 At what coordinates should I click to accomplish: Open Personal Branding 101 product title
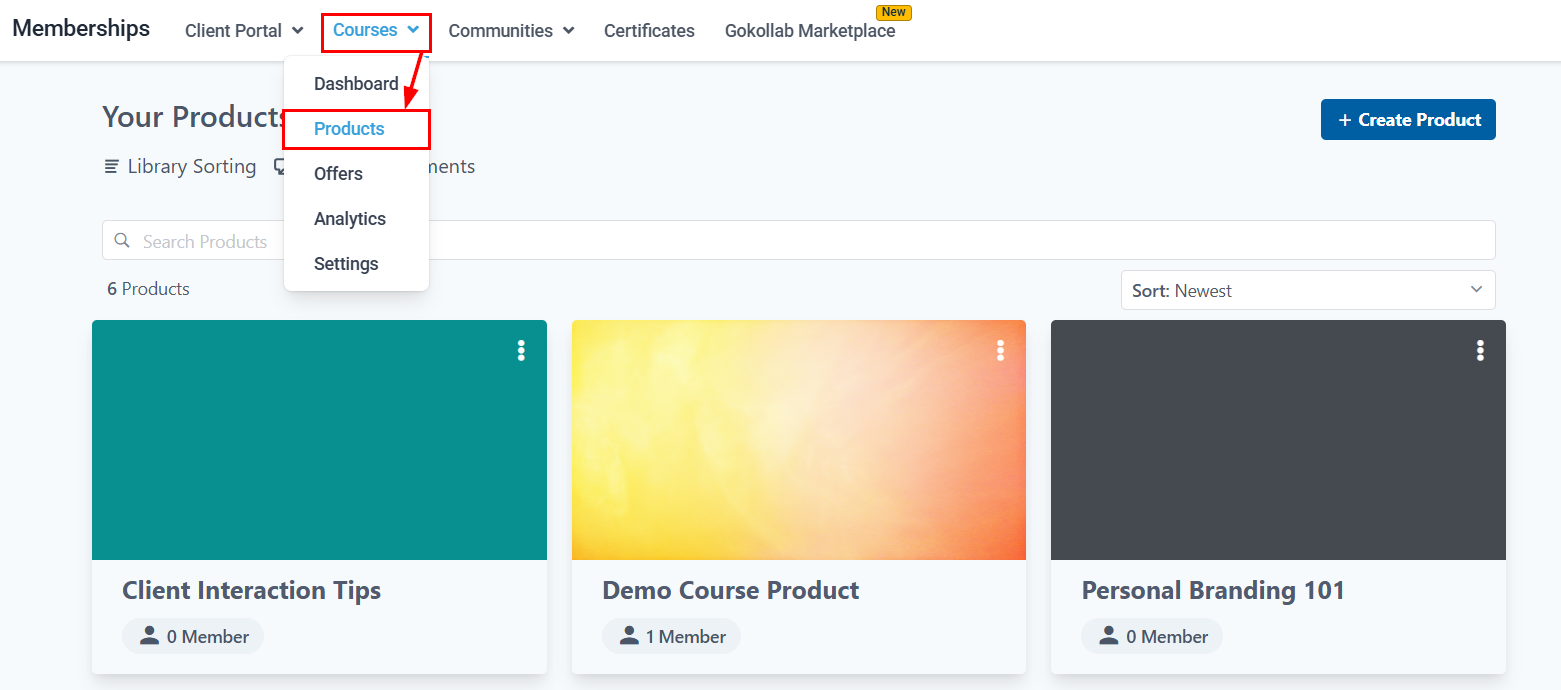click(x=1213, y=590)
